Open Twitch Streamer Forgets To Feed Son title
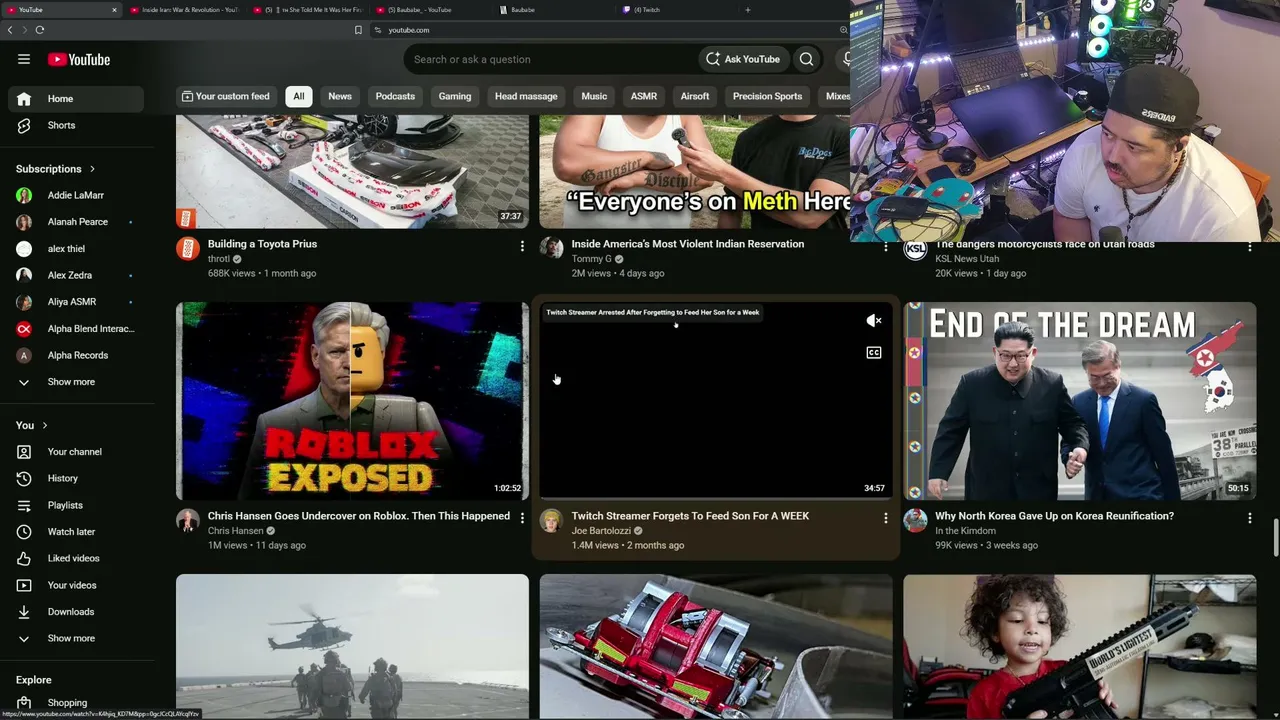This screenshot has width=1280, height=720. (690, 516)
